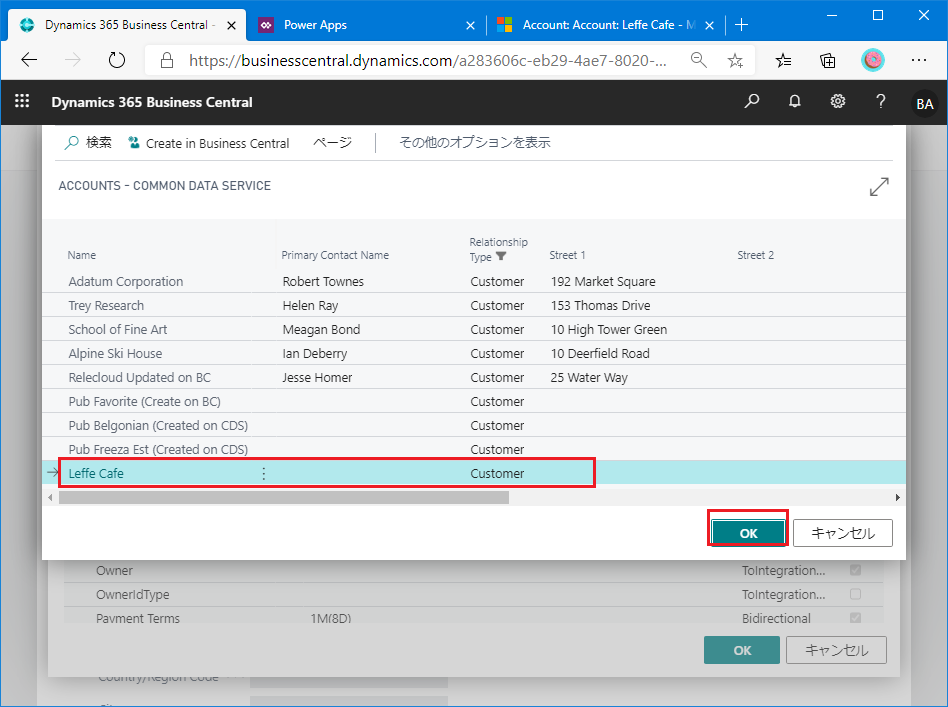Select the Dynamics 365 Business Central tab
Screen dimensions: 948x707
coord(127,25)
